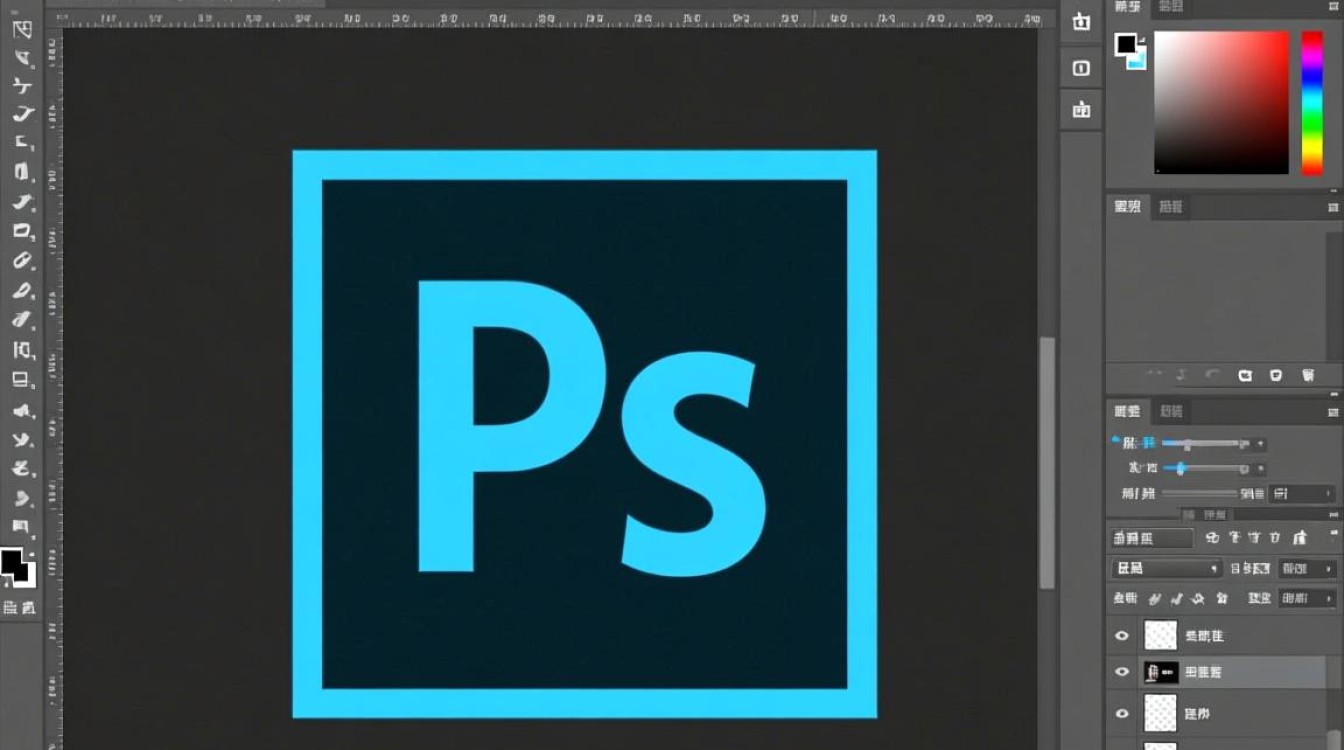Screen dimensions: 1344x750
Task: Open the Color panel's flyout menu icon
Action: (1333, 8)
